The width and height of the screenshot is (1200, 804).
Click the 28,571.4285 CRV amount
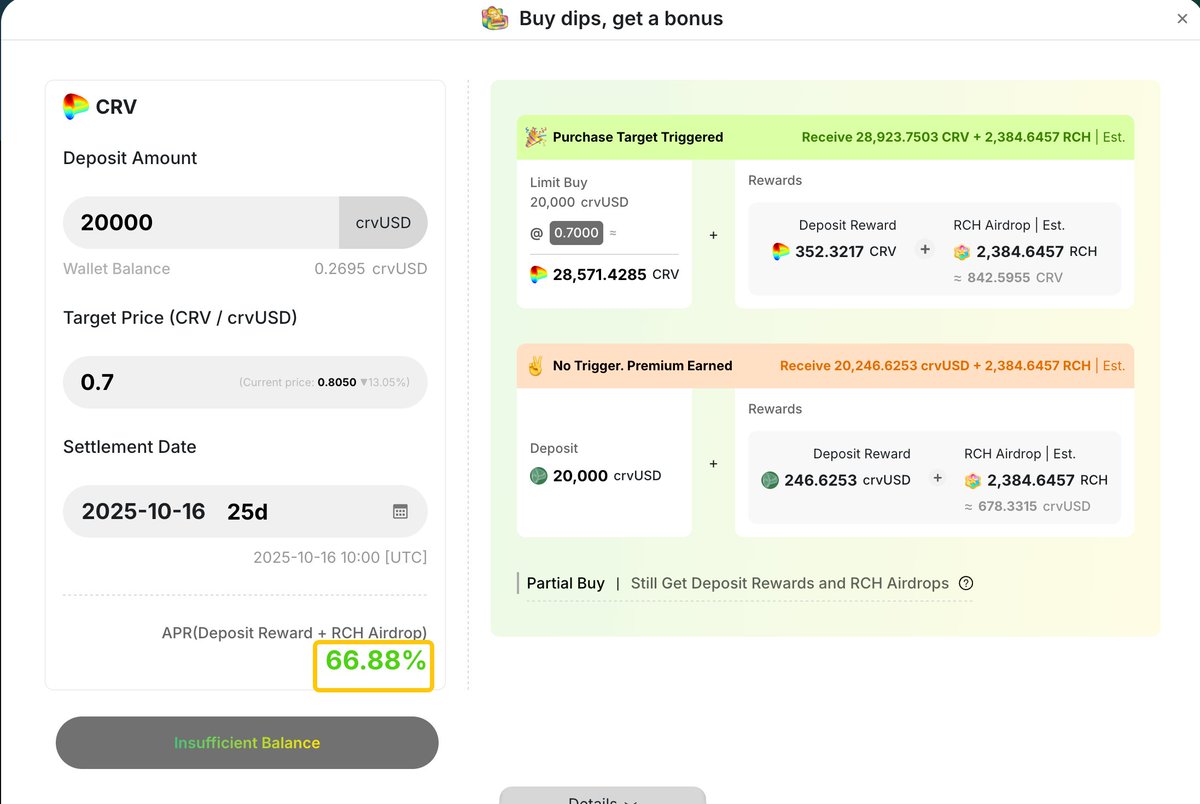[x=615, y=274]
